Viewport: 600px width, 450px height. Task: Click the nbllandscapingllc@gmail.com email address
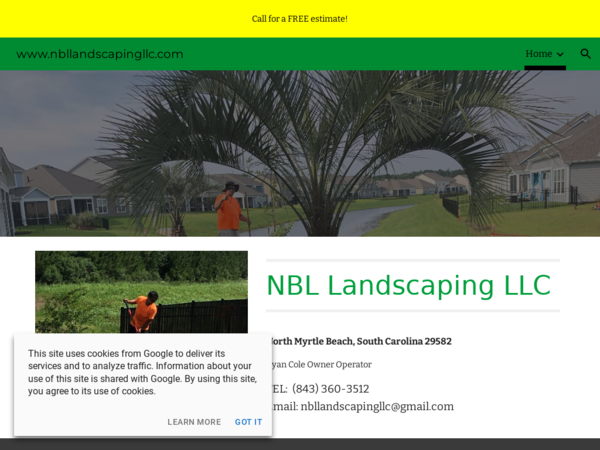coord(377,406)
